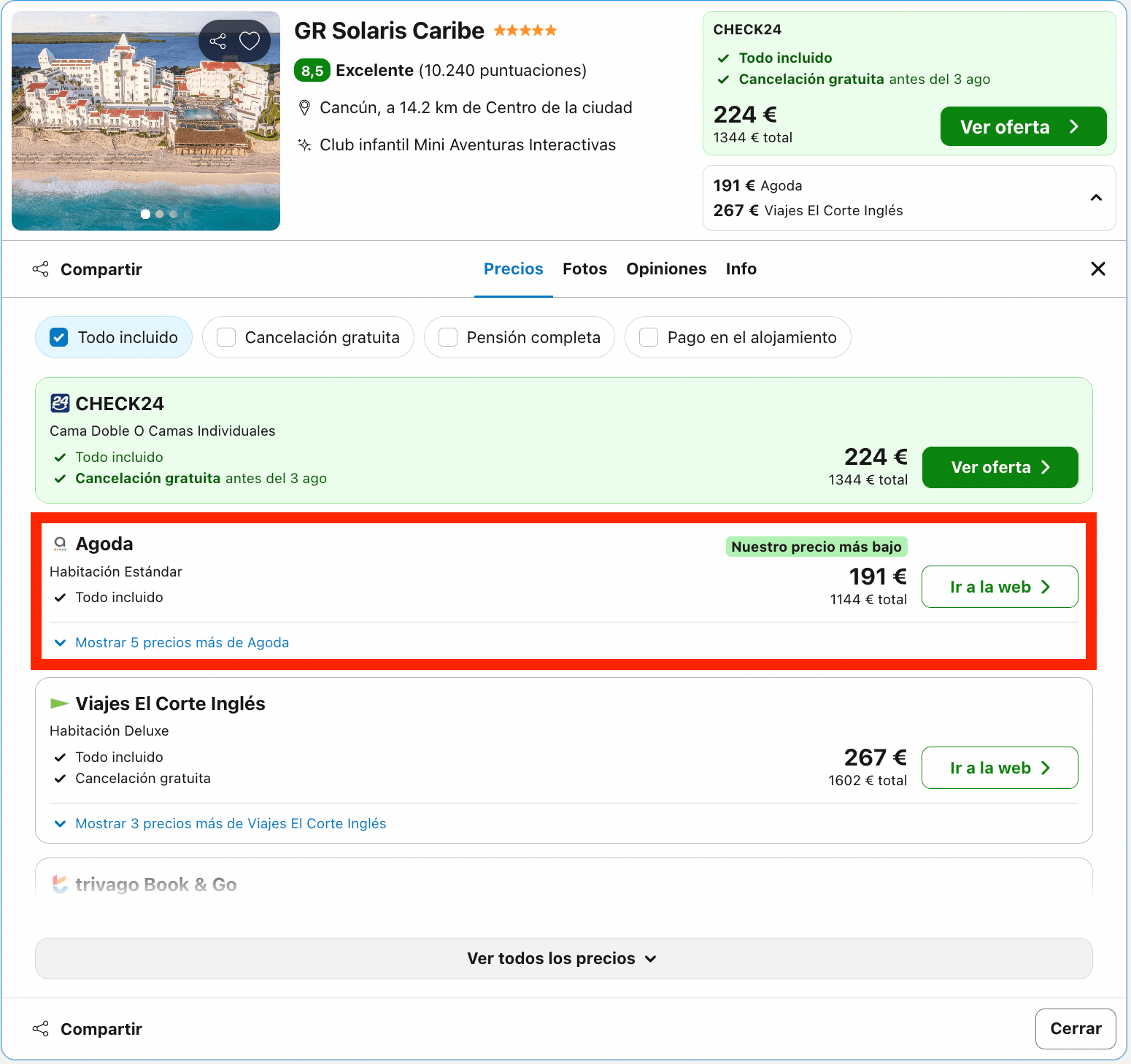Click the top Compartir link
Image resolution: width=1131 pixels, height=1064 pixels.
coord(101,269)
